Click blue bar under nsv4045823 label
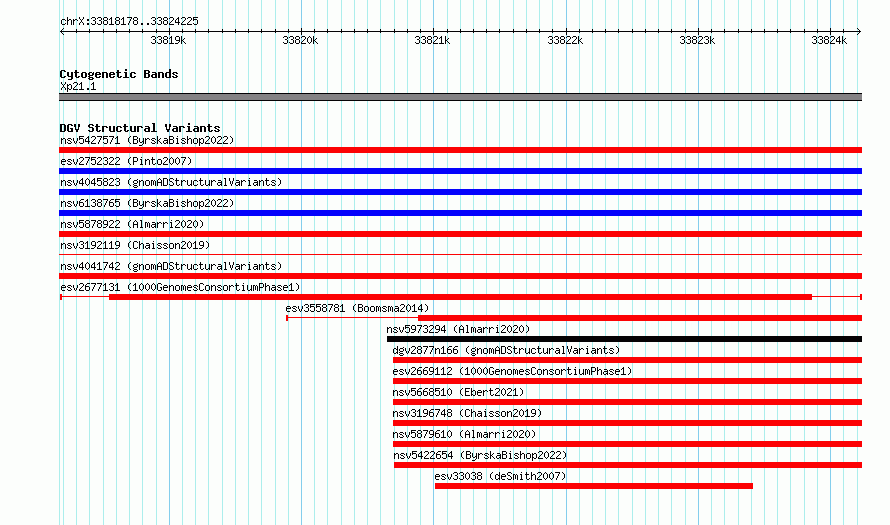Viewport: 890px width, 525px height. tap(460, 192)
